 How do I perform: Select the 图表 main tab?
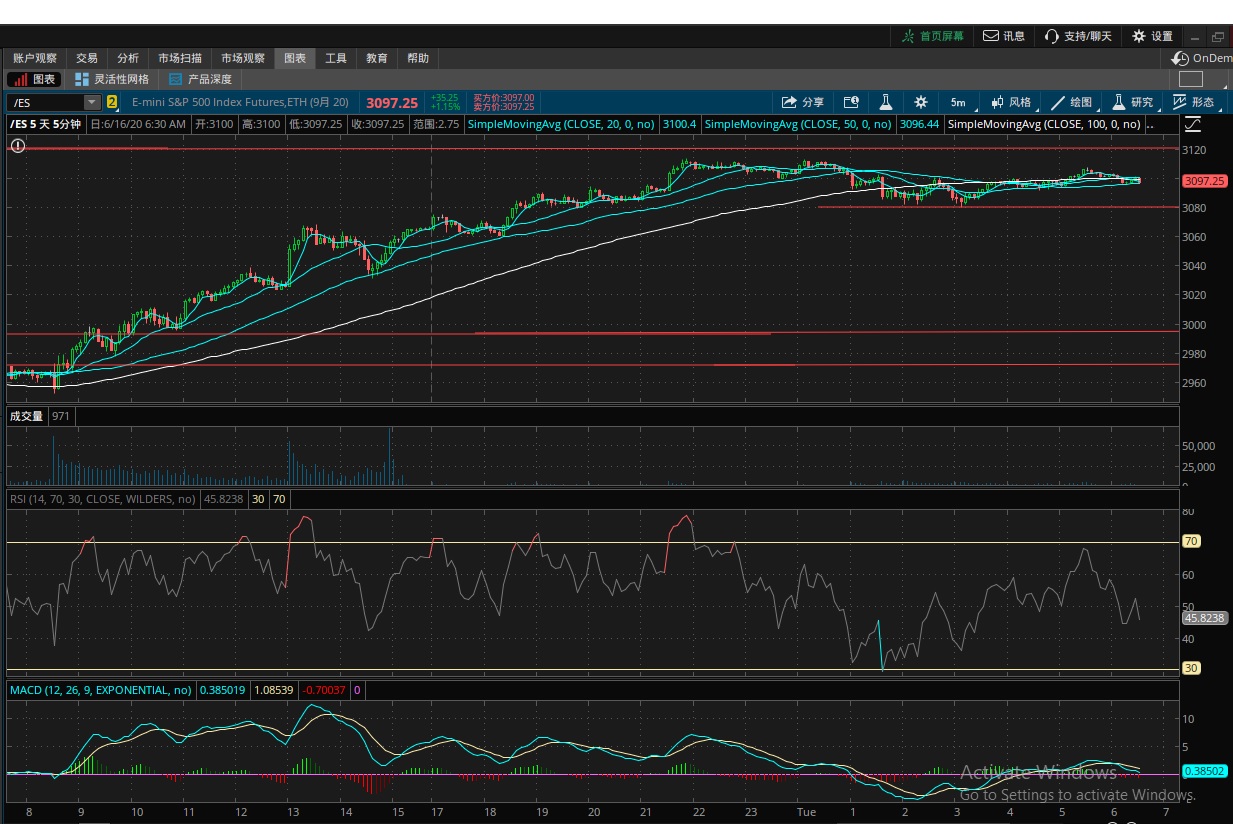point(295,58)
